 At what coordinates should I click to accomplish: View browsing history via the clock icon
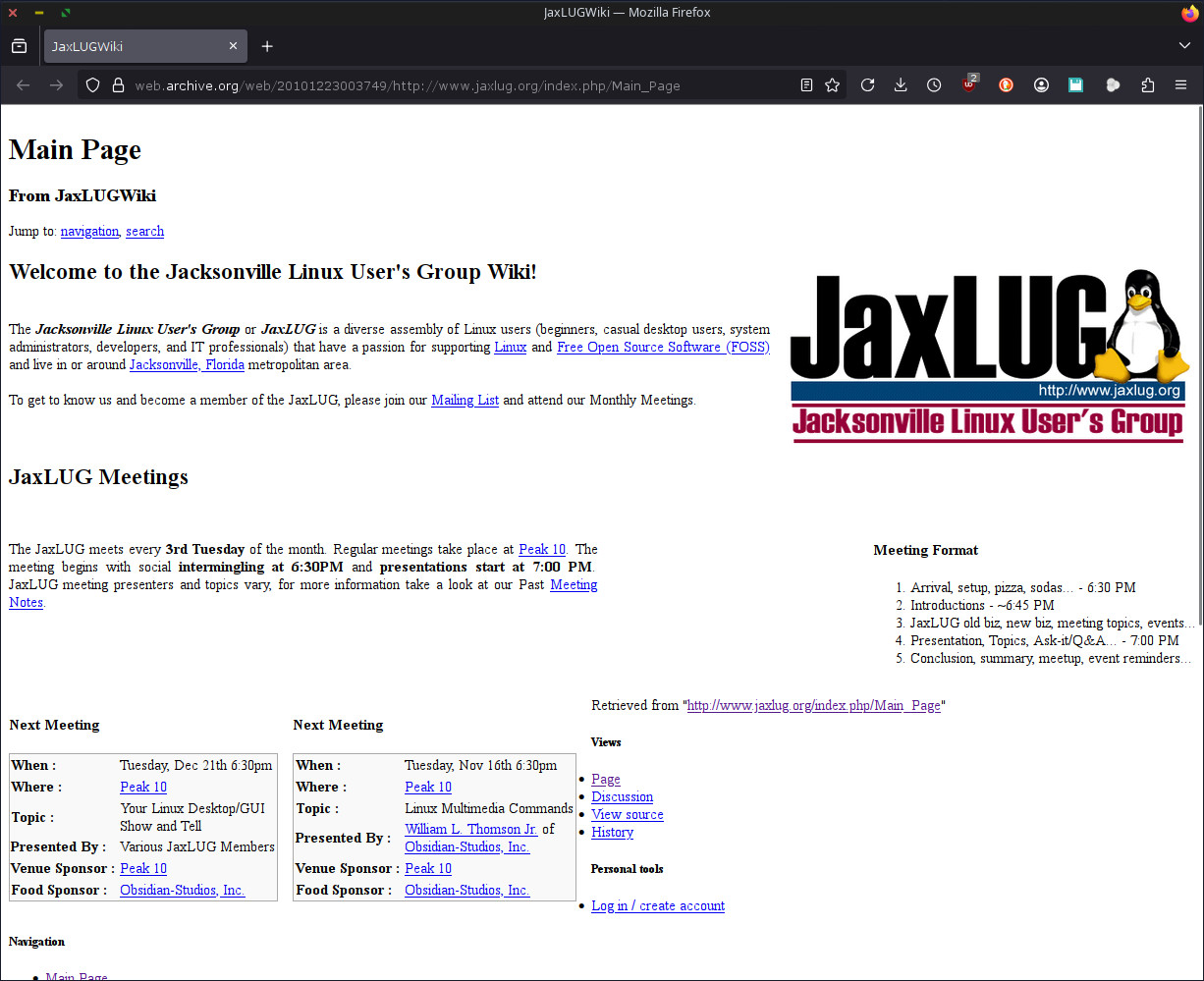pos(934,84)
